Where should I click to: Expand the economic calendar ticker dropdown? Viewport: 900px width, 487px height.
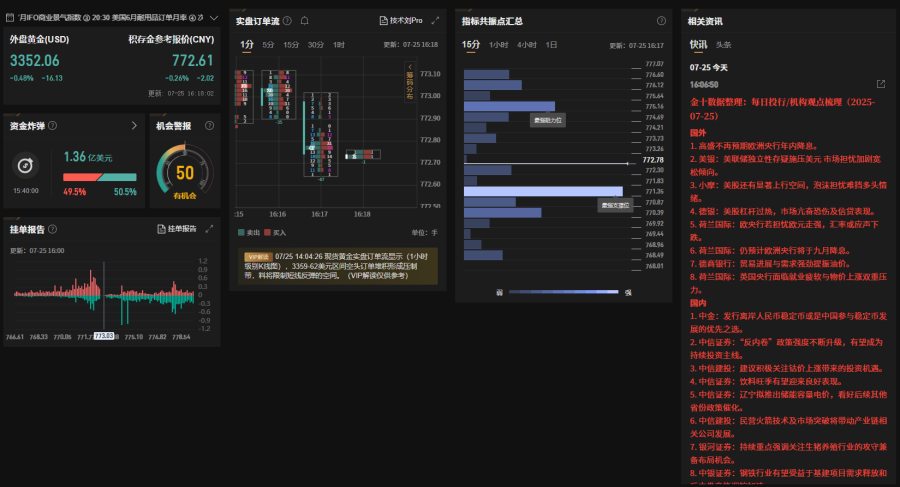[x=214, y=18]
